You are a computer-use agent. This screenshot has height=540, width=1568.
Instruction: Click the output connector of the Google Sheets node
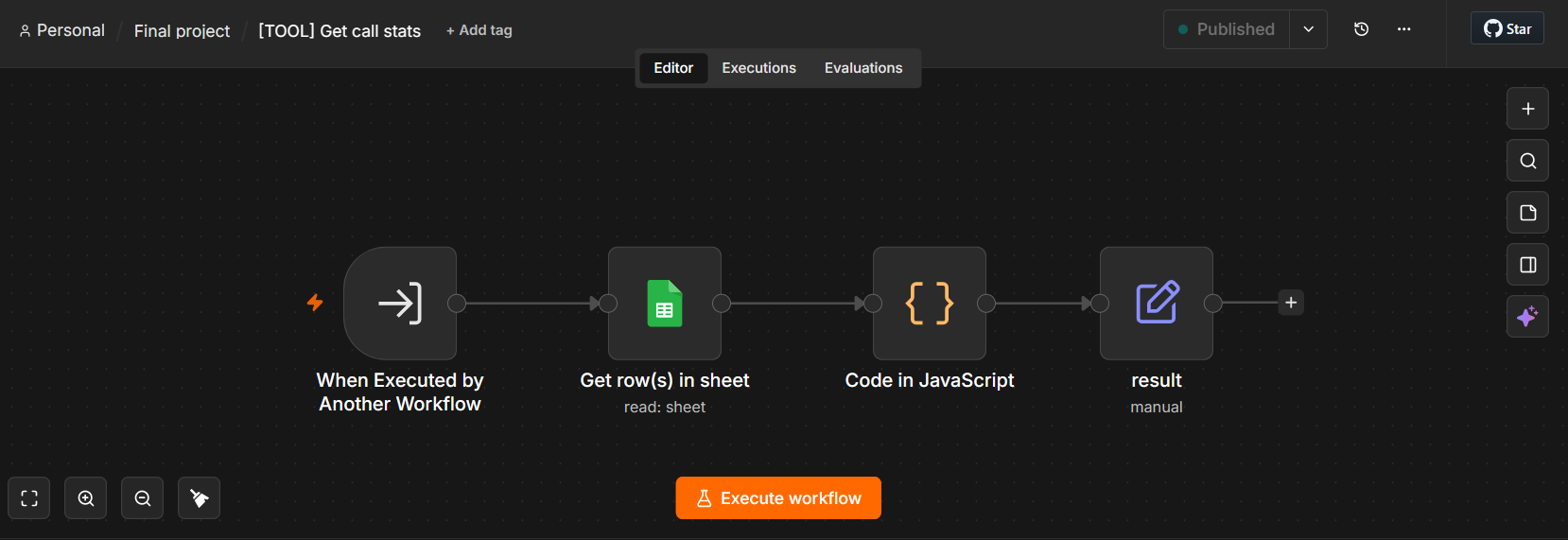(722, 304)
